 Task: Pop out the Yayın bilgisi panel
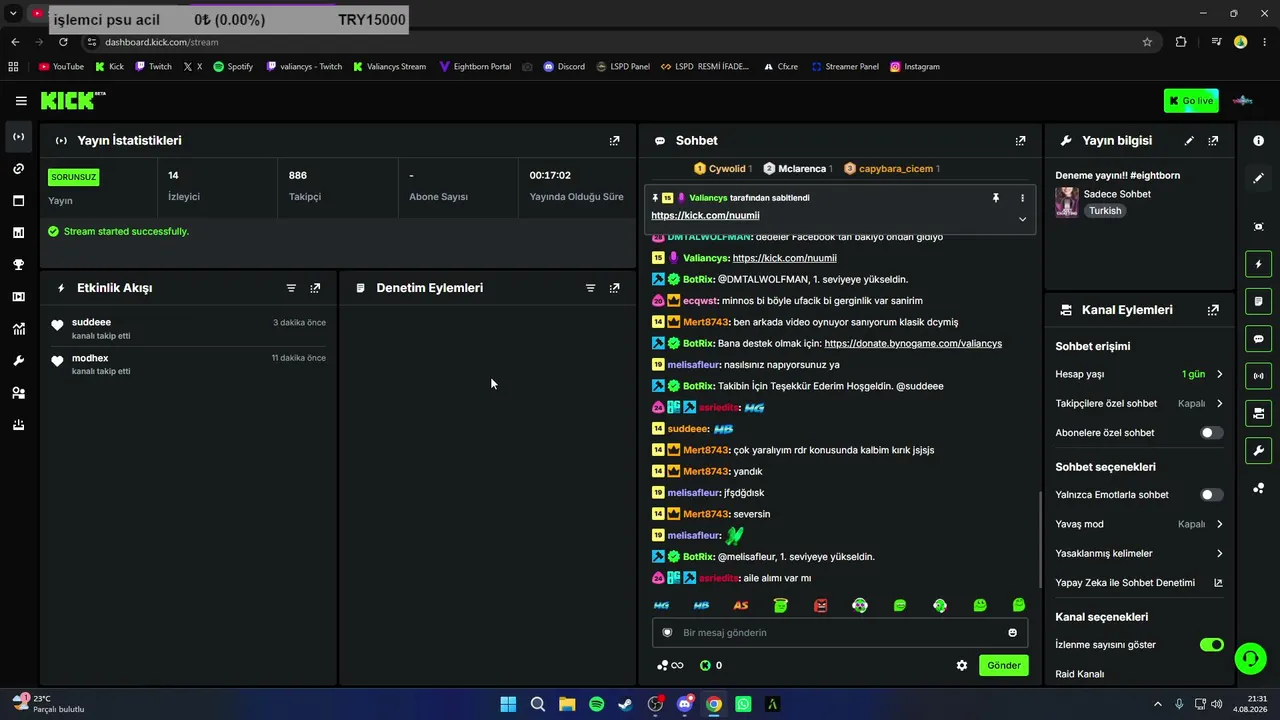pos(1213,141)
